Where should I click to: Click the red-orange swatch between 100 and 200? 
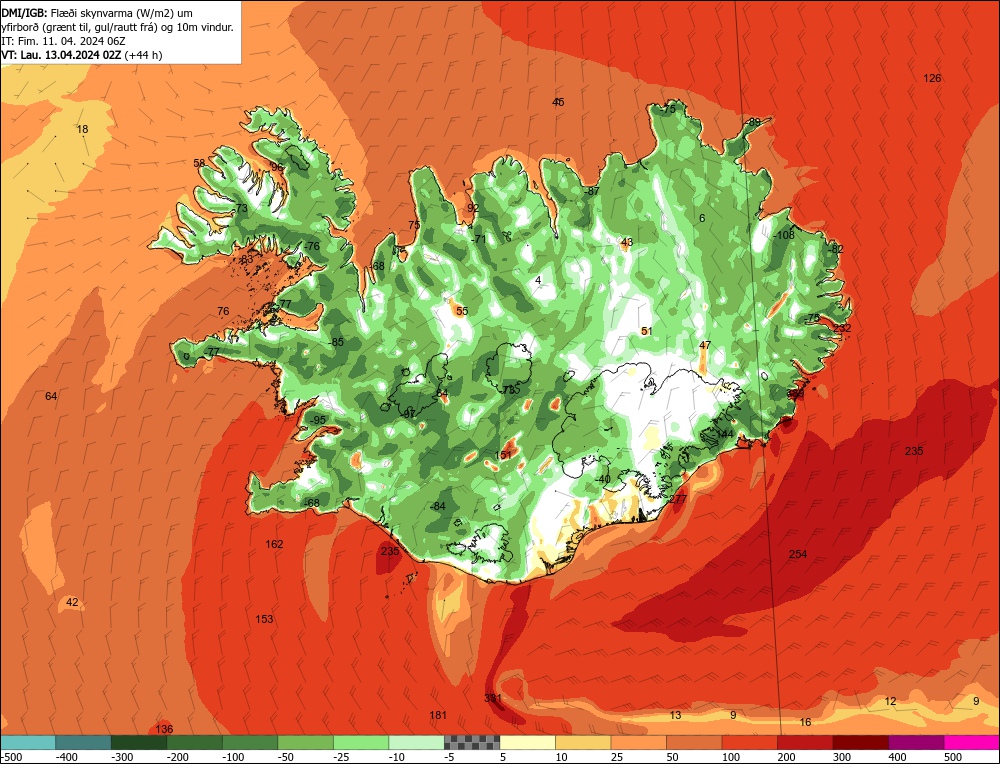click(749, 742)
